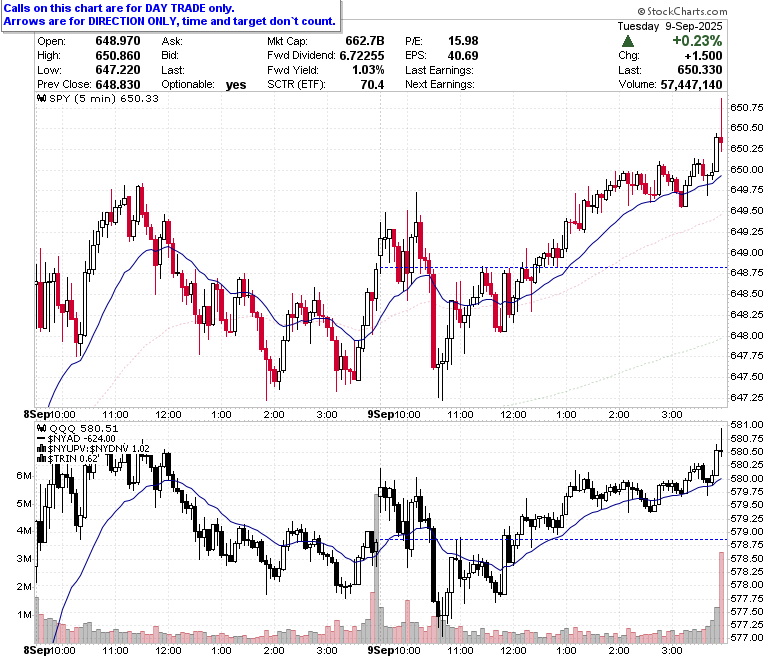Click the DAY TRADE only annotation box
The height and width of the screenshot is (659, 780).
click(x=171, y=15)
